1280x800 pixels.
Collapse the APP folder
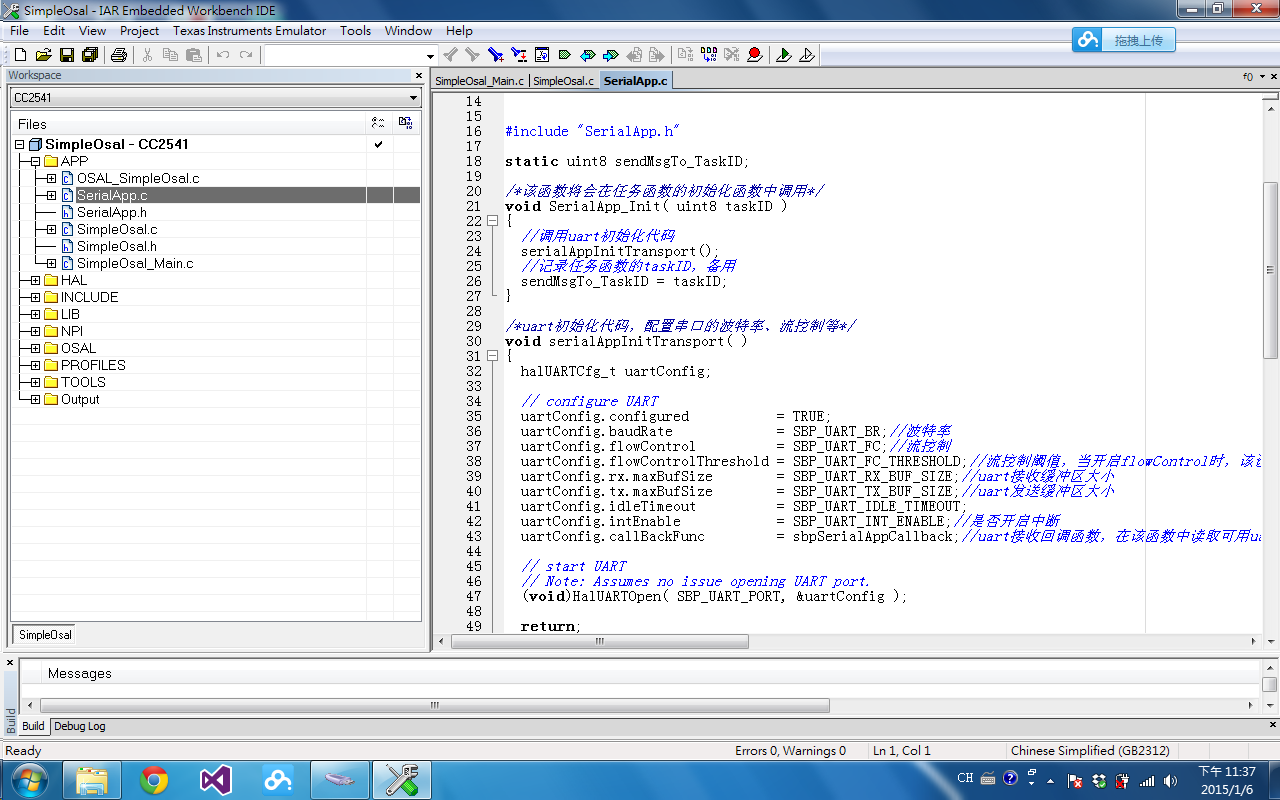pyautogui.click(x=35, y=162)
